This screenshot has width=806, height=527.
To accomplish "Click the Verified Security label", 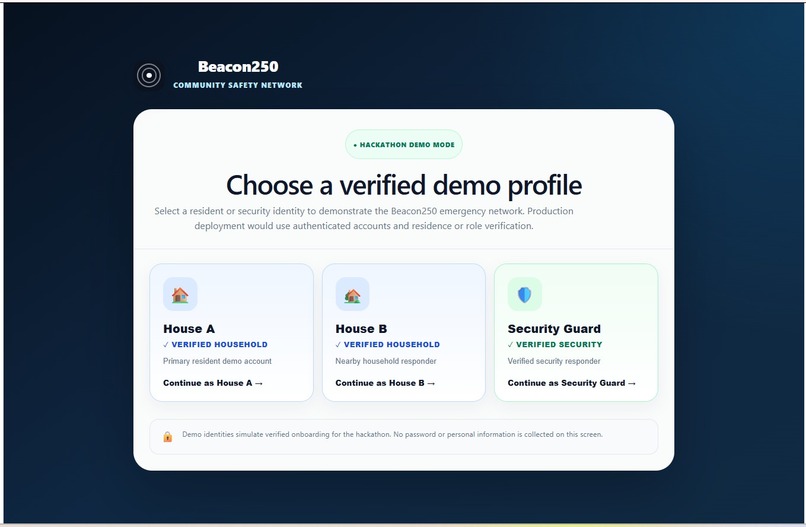I will click(555, 344).
